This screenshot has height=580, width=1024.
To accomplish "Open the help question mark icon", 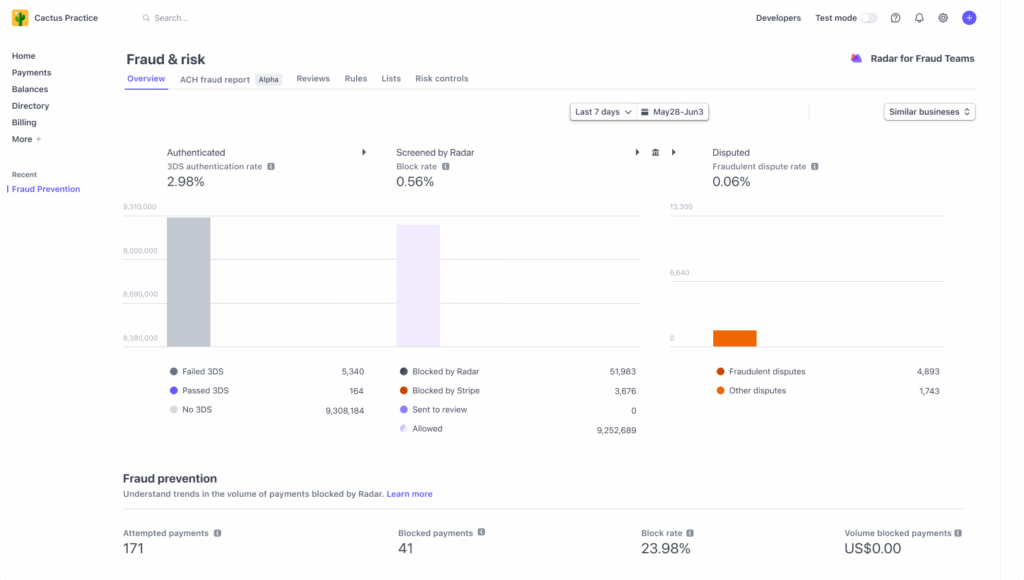I will 895,18.
